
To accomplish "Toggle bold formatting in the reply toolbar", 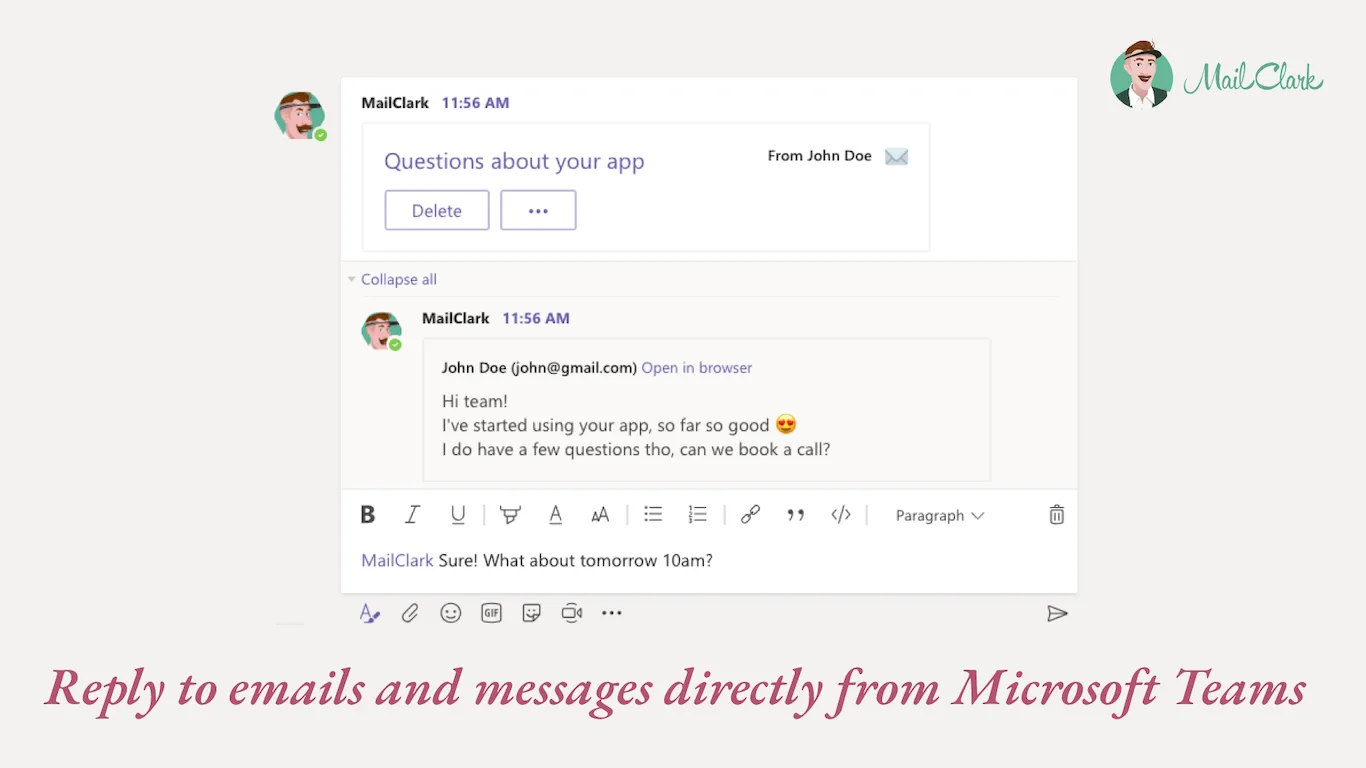I will click(368, 515).
